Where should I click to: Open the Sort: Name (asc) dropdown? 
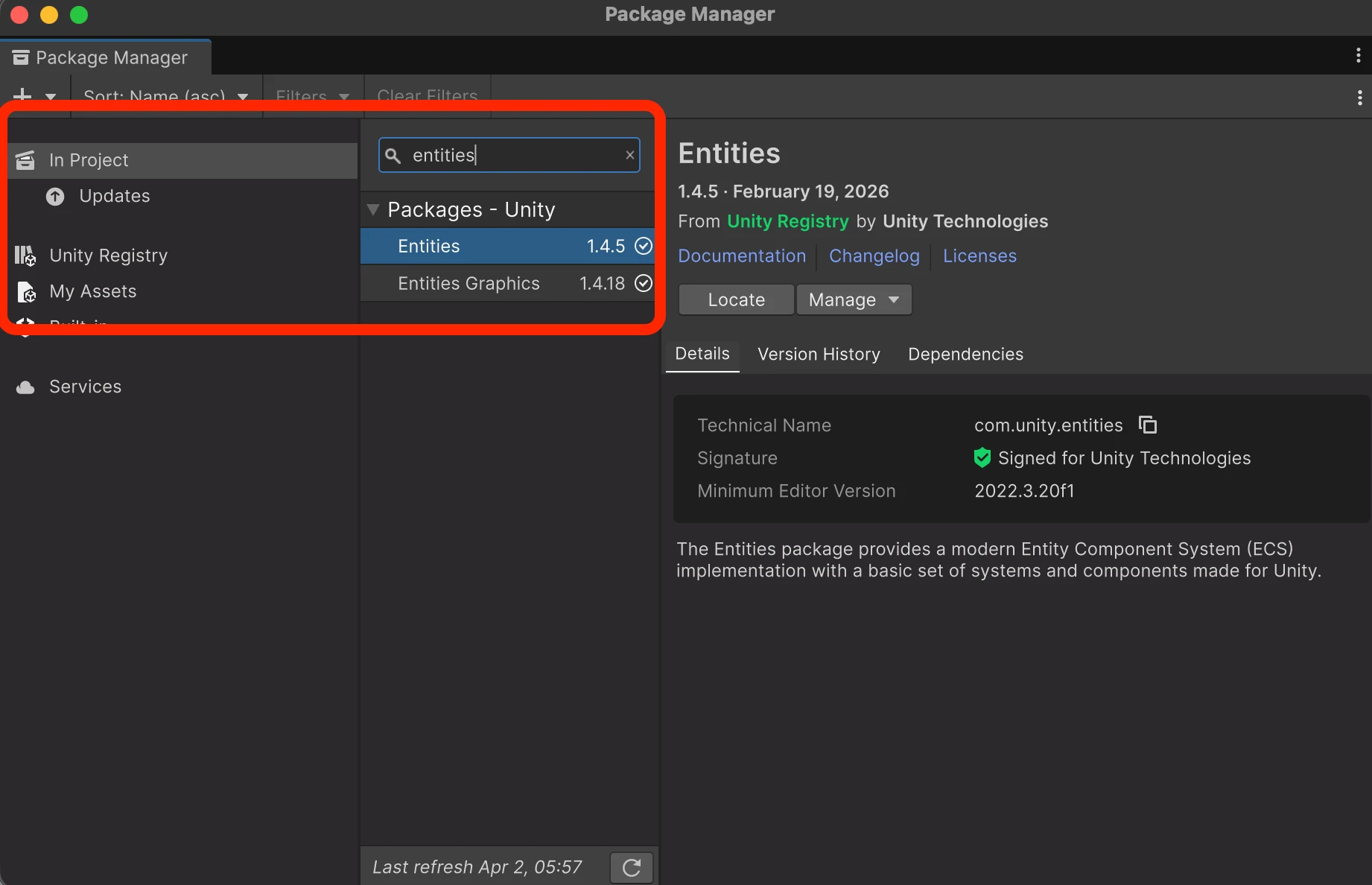[x=166, y=97]
